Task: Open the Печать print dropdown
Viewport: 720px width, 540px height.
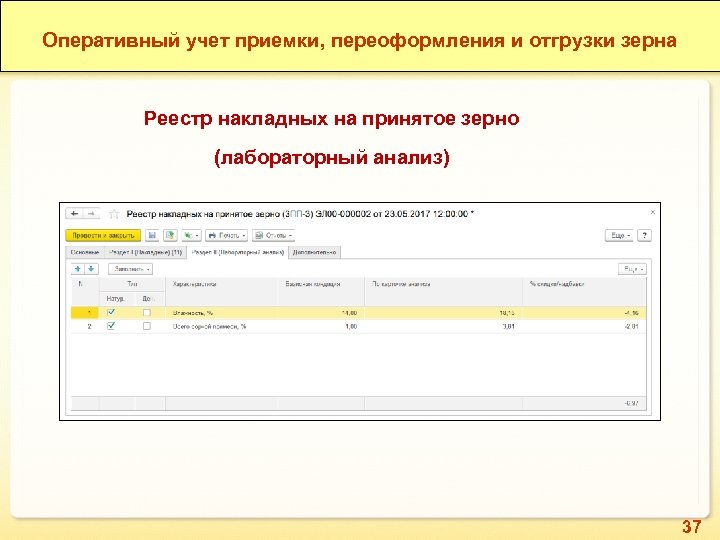Action: tap(226, 236)
